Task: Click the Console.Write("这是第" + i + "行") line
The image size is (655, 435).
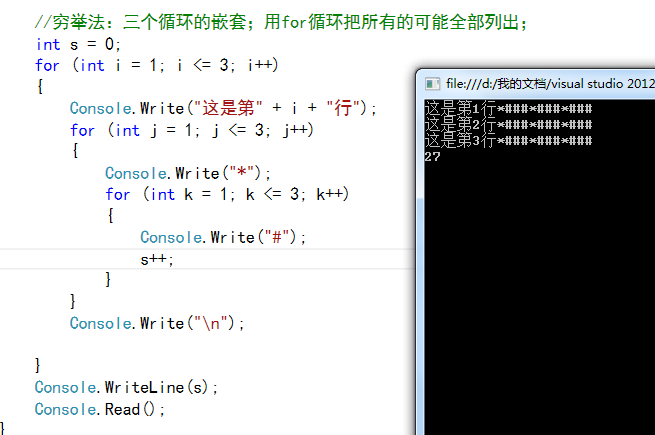Action: pos(223,108)
